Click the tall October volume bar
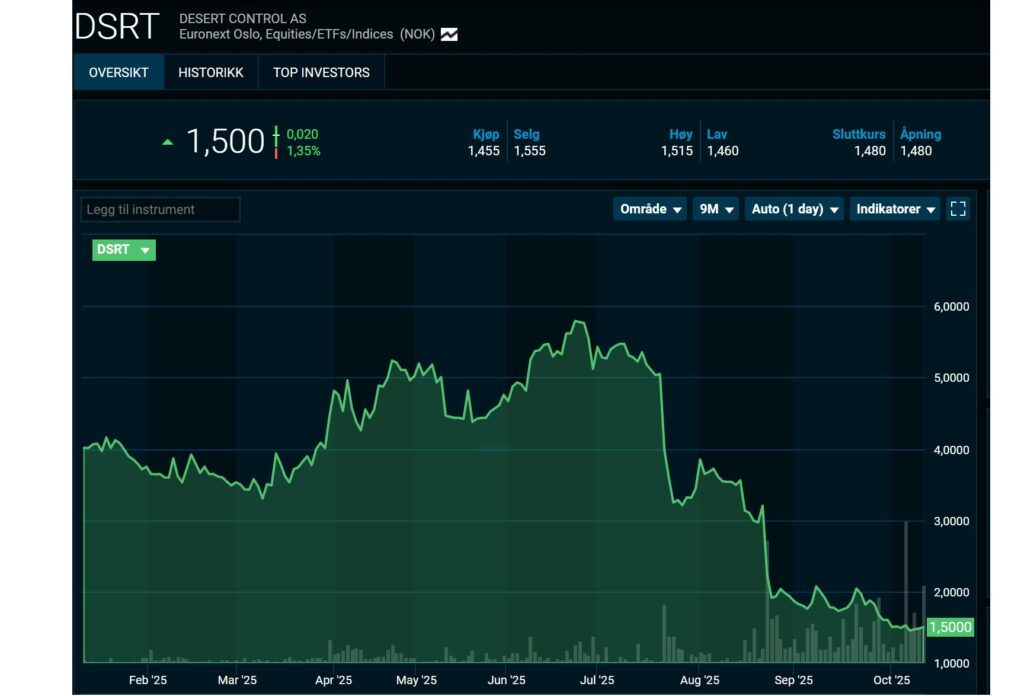Image resolution: width=1024 pixels, height=696 pixels. click(906, 590)
